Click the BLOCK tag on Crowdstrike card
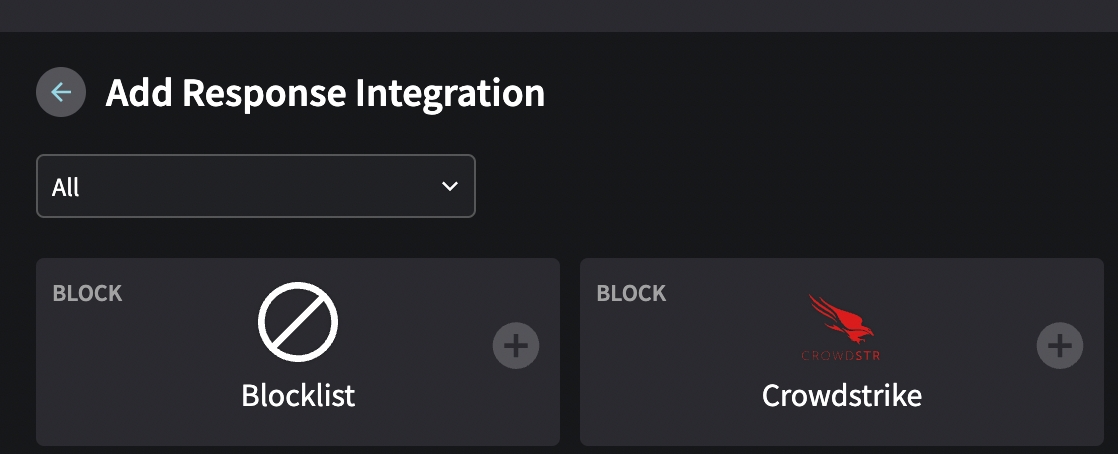The height and width of the screenshot is (454, 1118). coord(631,294)
